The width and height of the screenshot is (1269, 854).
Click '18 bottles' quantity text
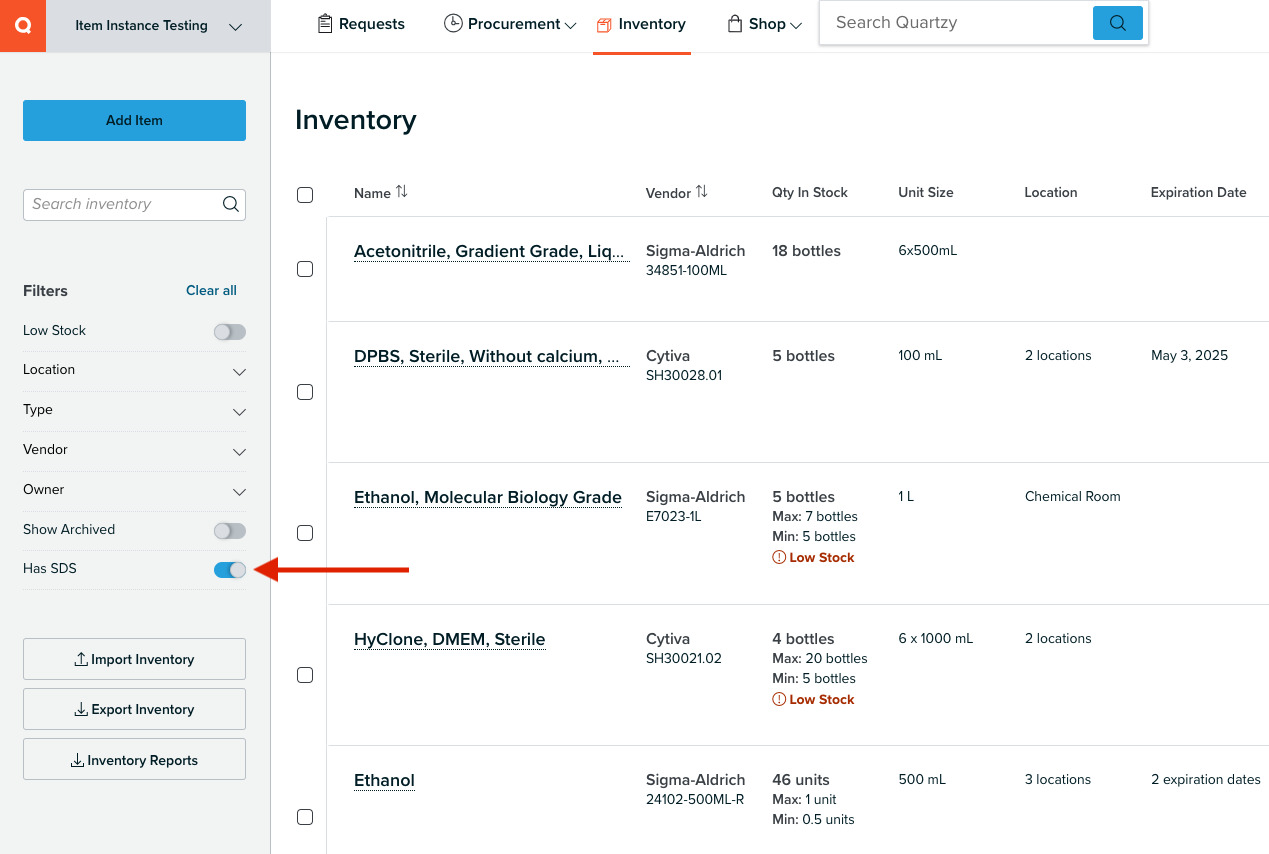click(x=806, y=251)
